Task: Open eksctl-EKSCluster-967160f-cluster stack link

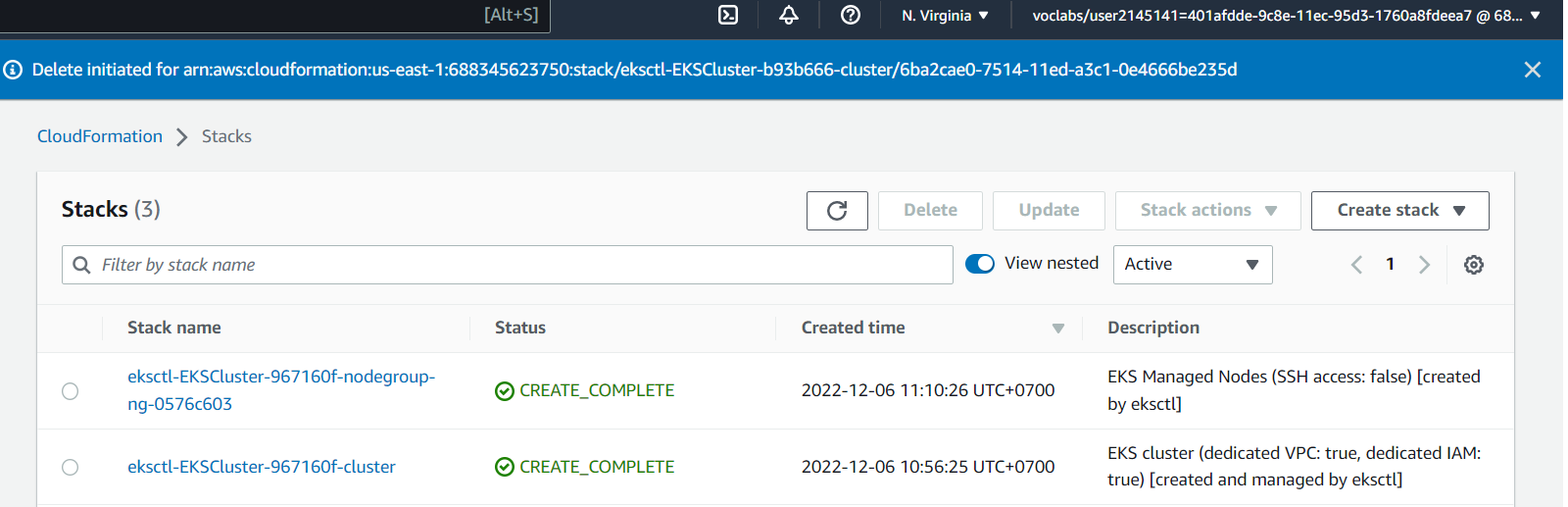Action: pos(262,467)
